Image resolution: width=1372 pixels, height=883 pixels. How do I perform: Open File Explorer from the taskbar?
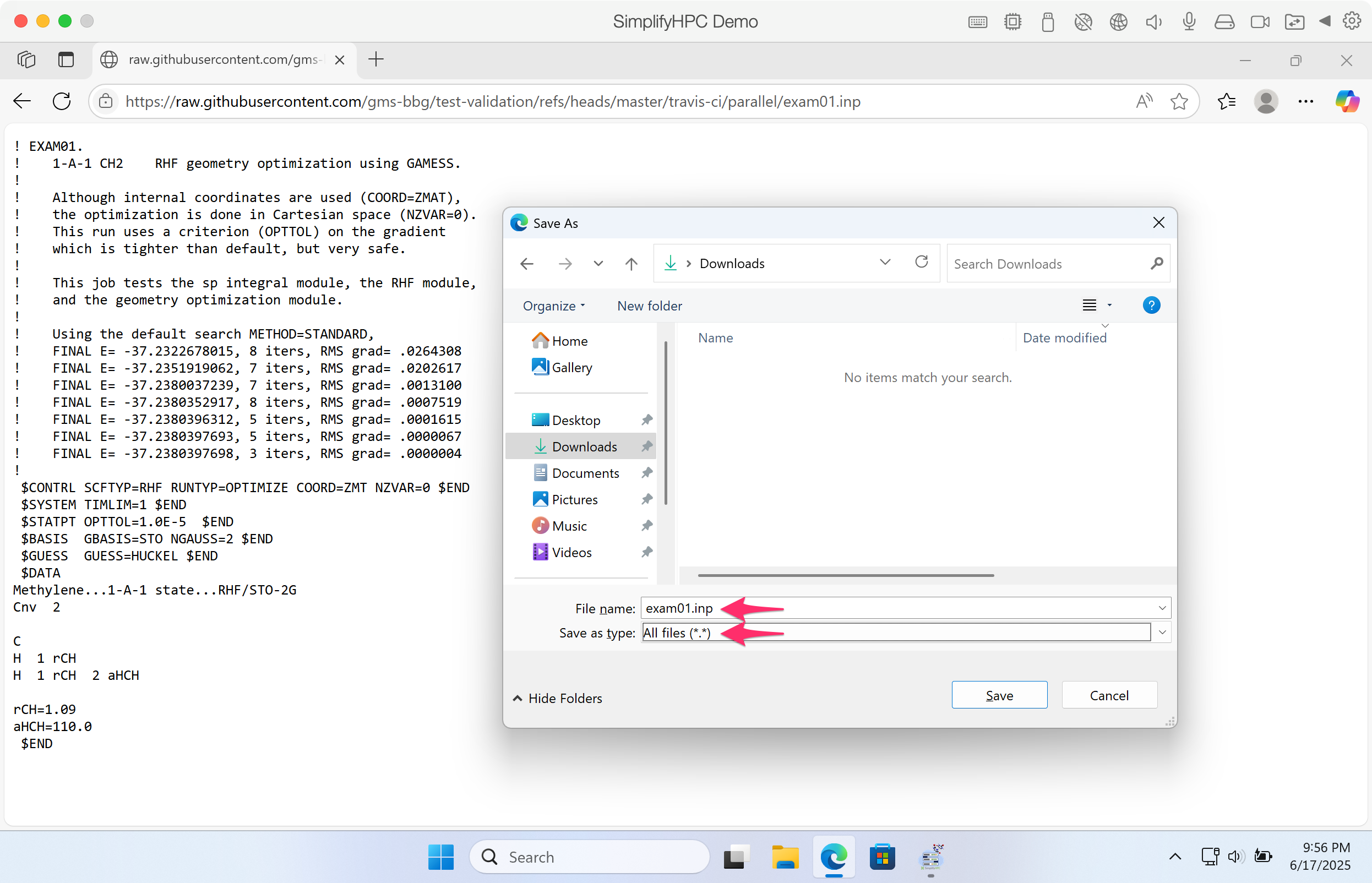tap(785, 857)
